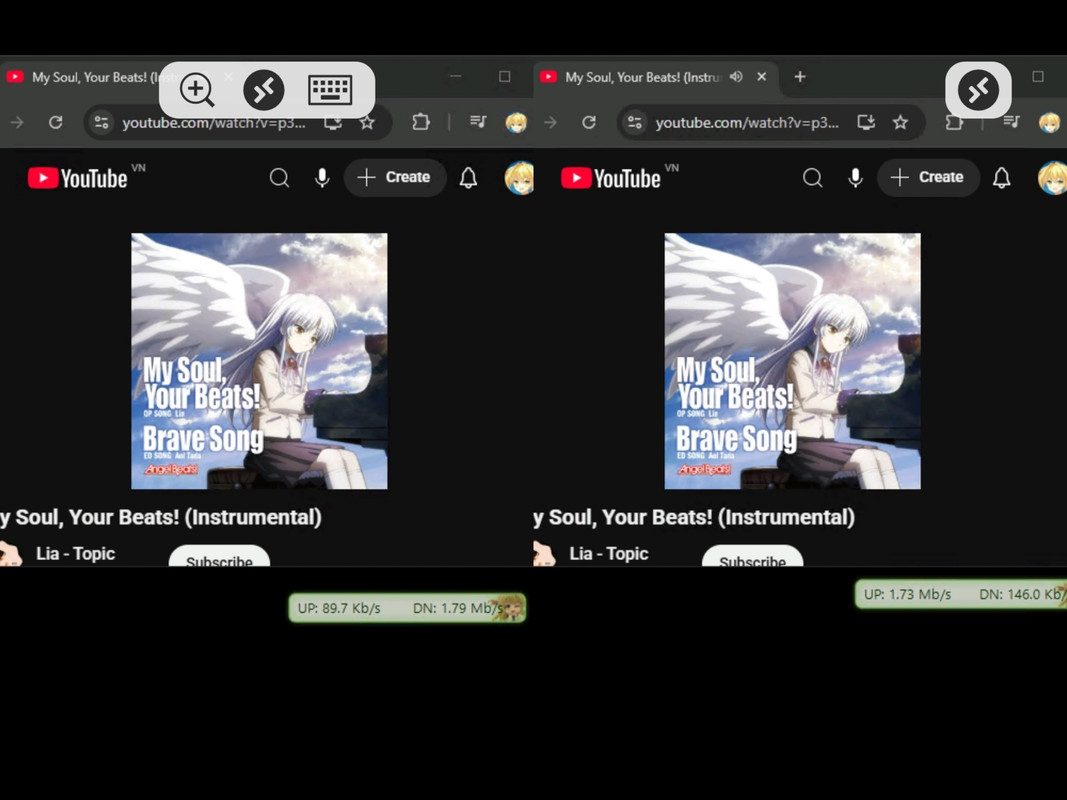Go forward in the left browser window
Viewport: 1067px width, 800px height.
click(17, 122)
